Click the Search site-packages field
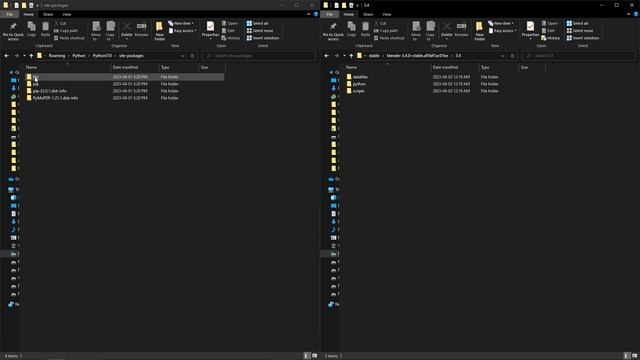The image size is (640, 360). [259, 56]
